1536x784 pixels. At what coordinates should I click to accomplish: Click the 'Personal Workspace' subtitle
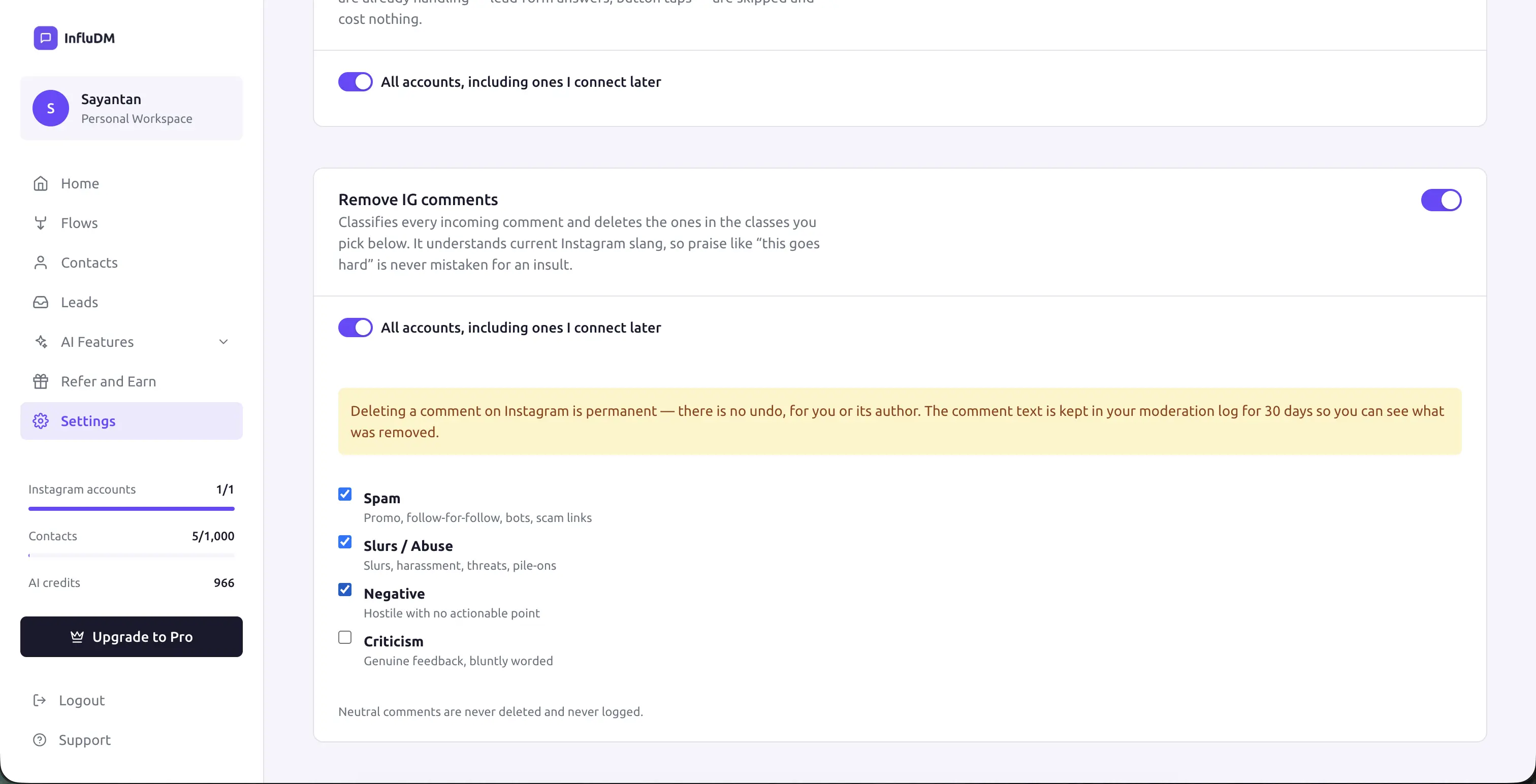[137, 119]
